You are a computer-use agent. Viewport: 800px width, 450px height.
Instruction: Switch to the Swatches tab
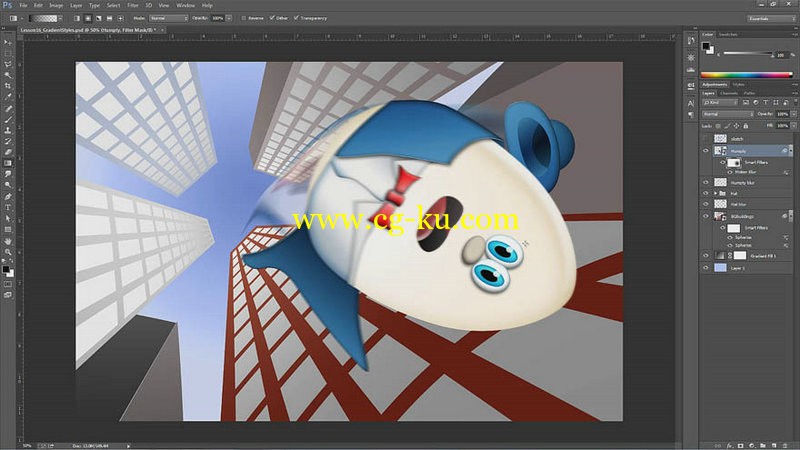pyautogui.click(x=728, y=35)
